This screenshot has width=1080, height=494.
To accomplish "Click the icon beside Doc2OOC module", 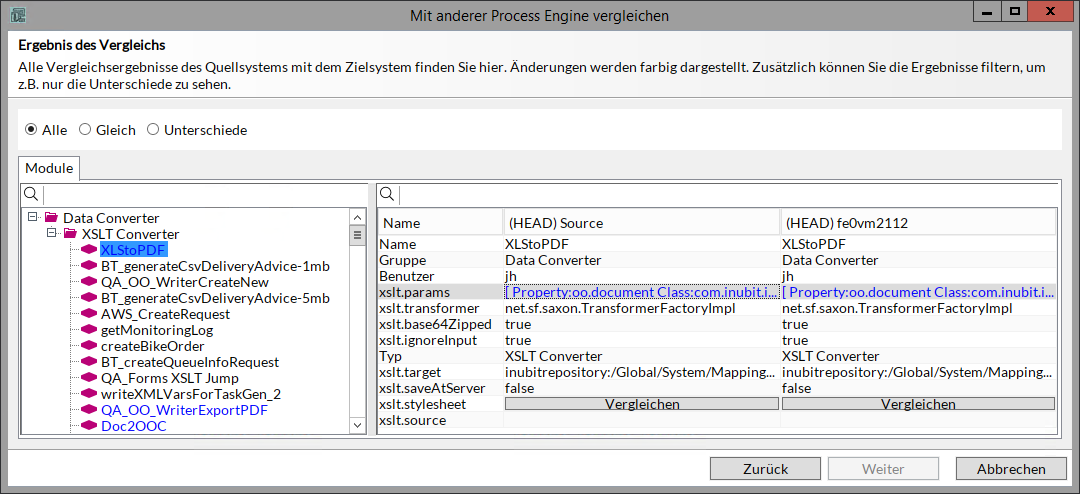I will tap(88, 426).
